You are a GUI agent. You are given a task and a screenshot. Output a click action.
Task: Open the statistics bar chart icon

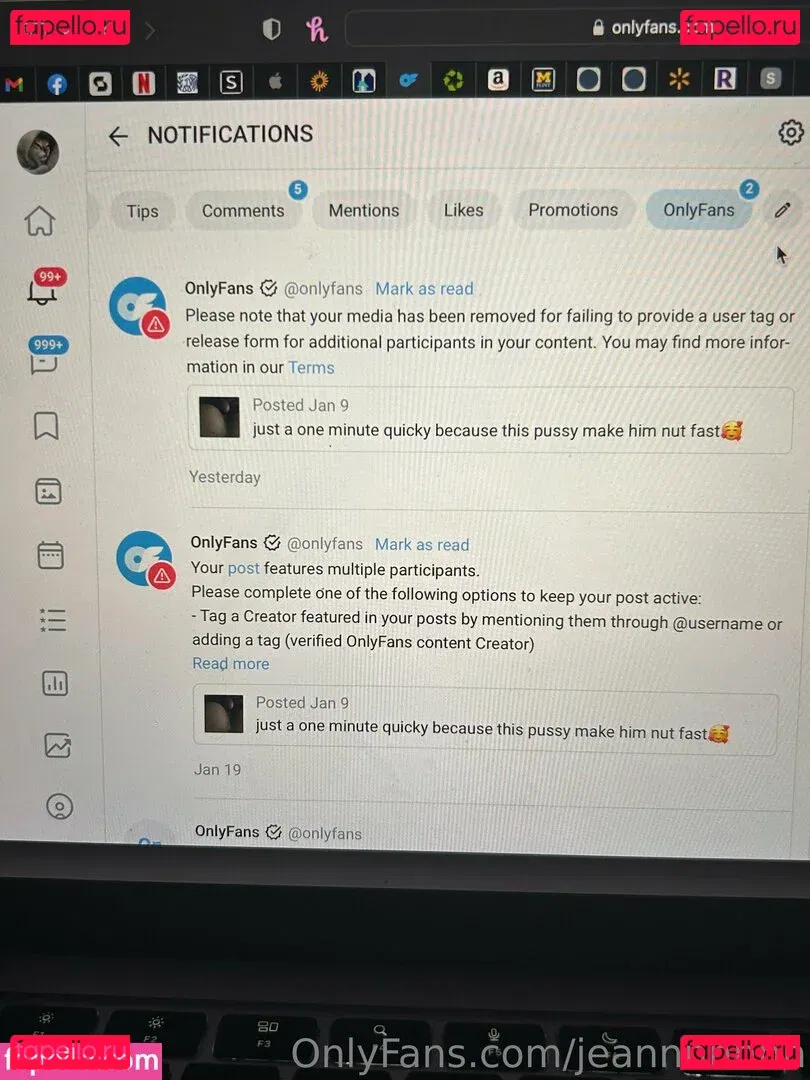click(55, 683)
